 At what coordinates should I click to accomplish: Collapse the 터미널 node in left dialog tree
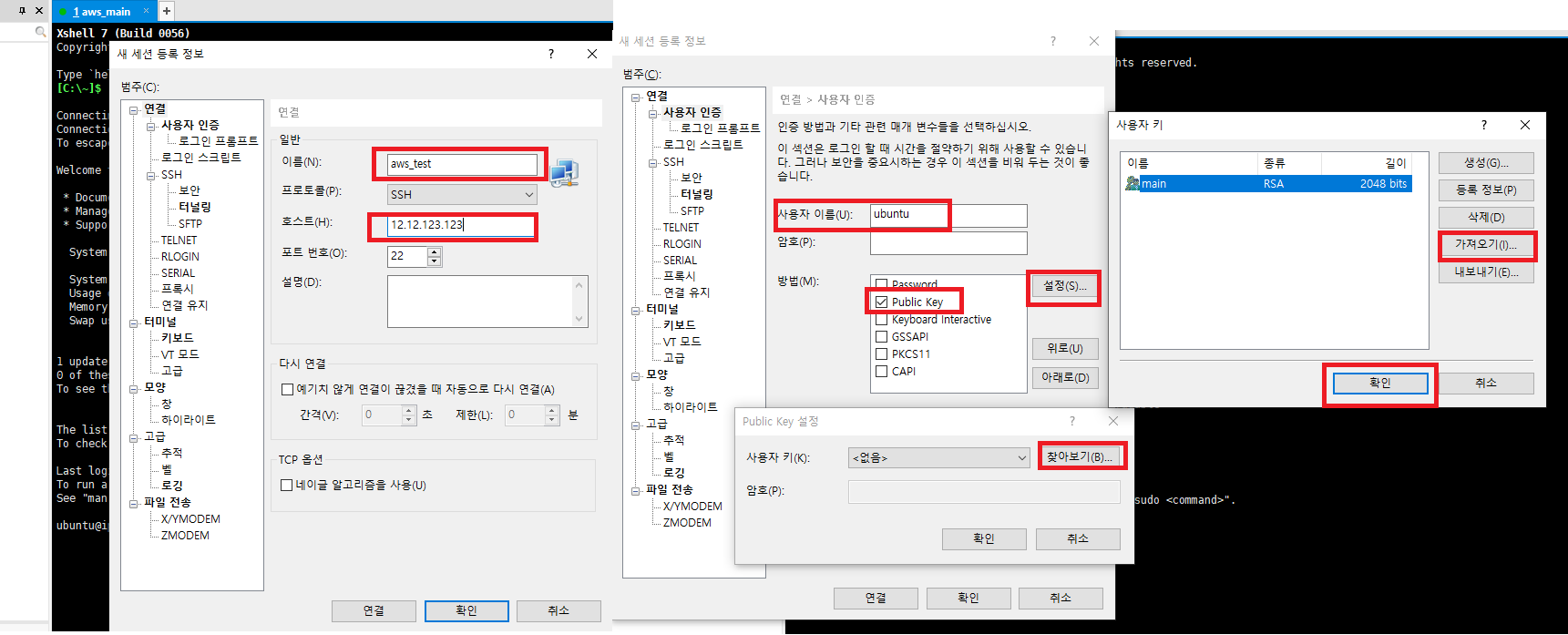pyautogui.click(x=134, y=323)
